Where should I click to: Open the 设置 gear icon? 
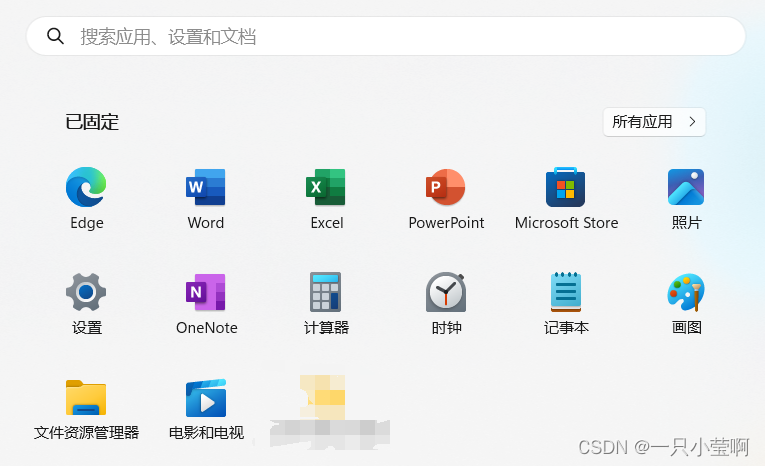point(86,292)
